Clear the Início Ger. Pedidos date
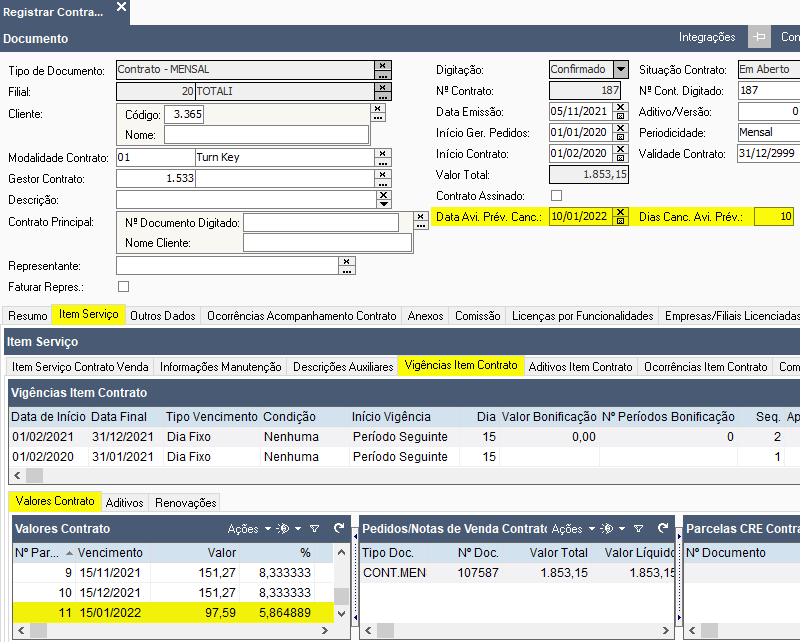Image resolution: width=800 pixels, height=642 pixels. (620, 128)
